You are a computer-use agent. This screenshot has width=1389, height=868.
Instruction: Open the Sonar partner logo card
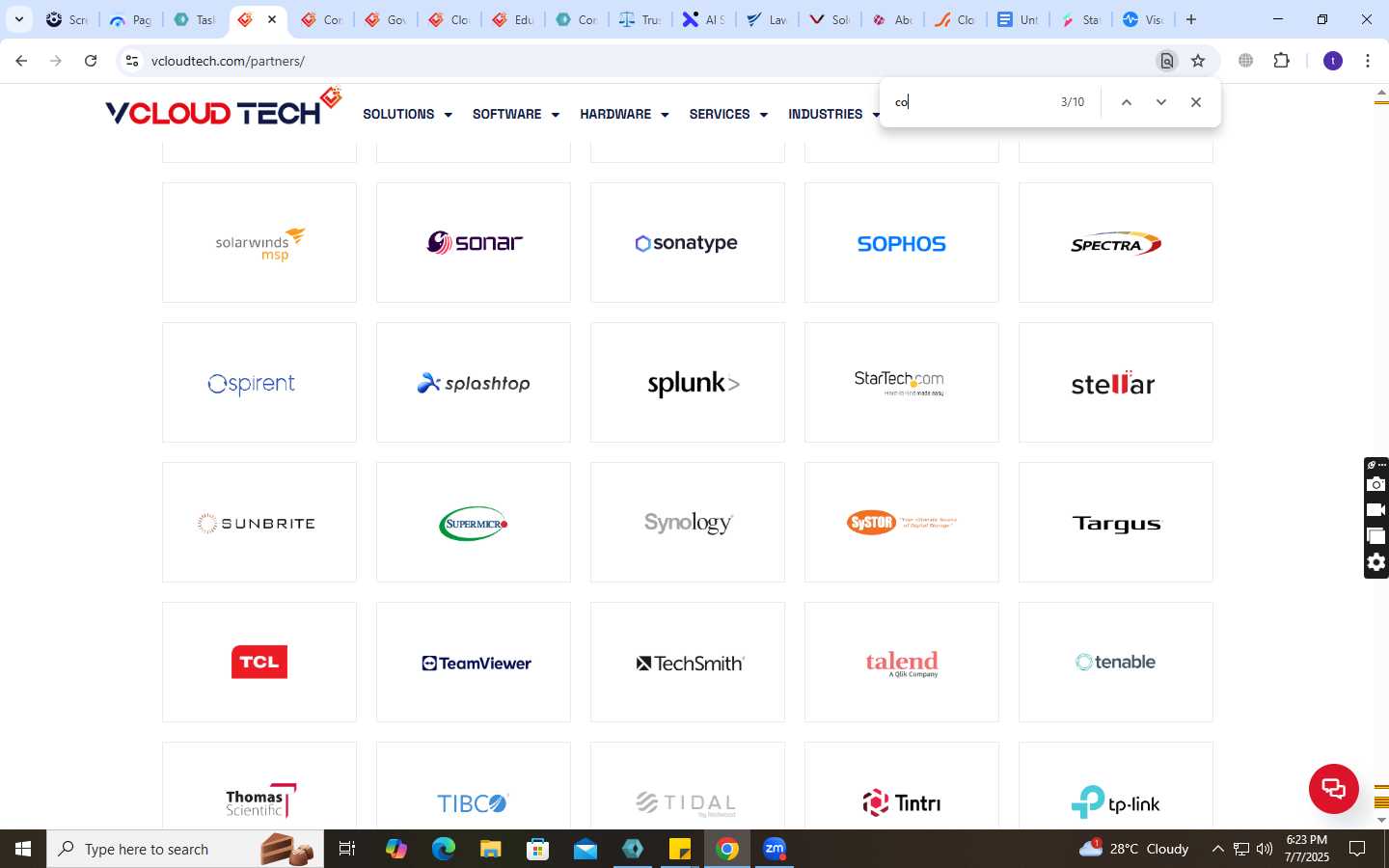click(474, 243)
